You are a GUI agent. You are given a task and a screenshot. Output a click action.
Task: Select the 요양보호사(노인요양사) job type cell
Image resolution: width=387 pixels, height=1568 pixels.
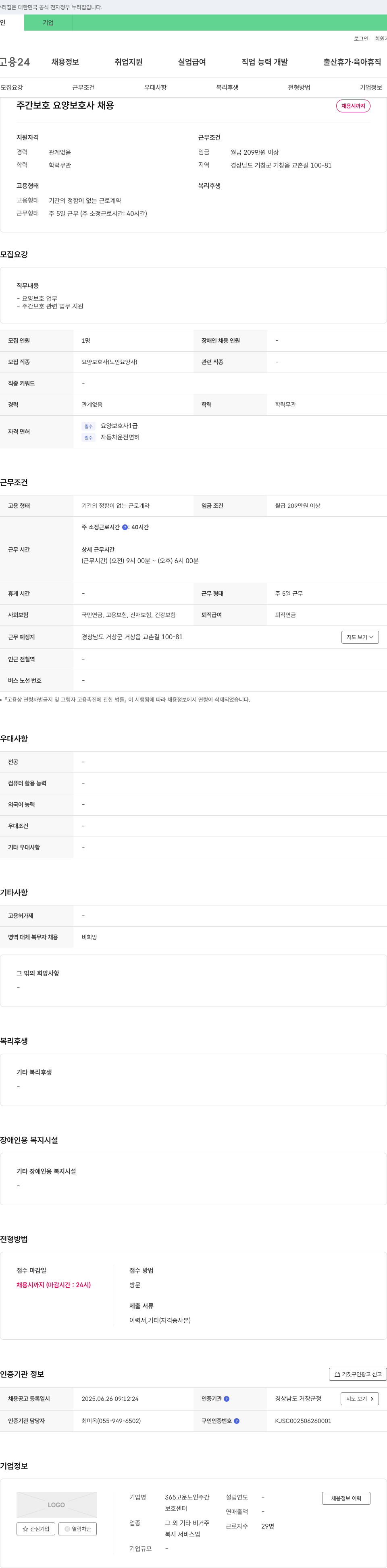109,362
